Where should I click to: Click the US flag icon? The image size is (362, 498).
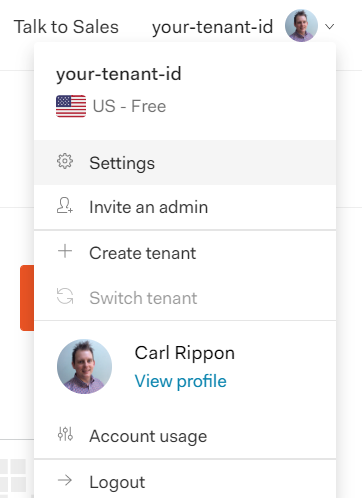[71, 106]
